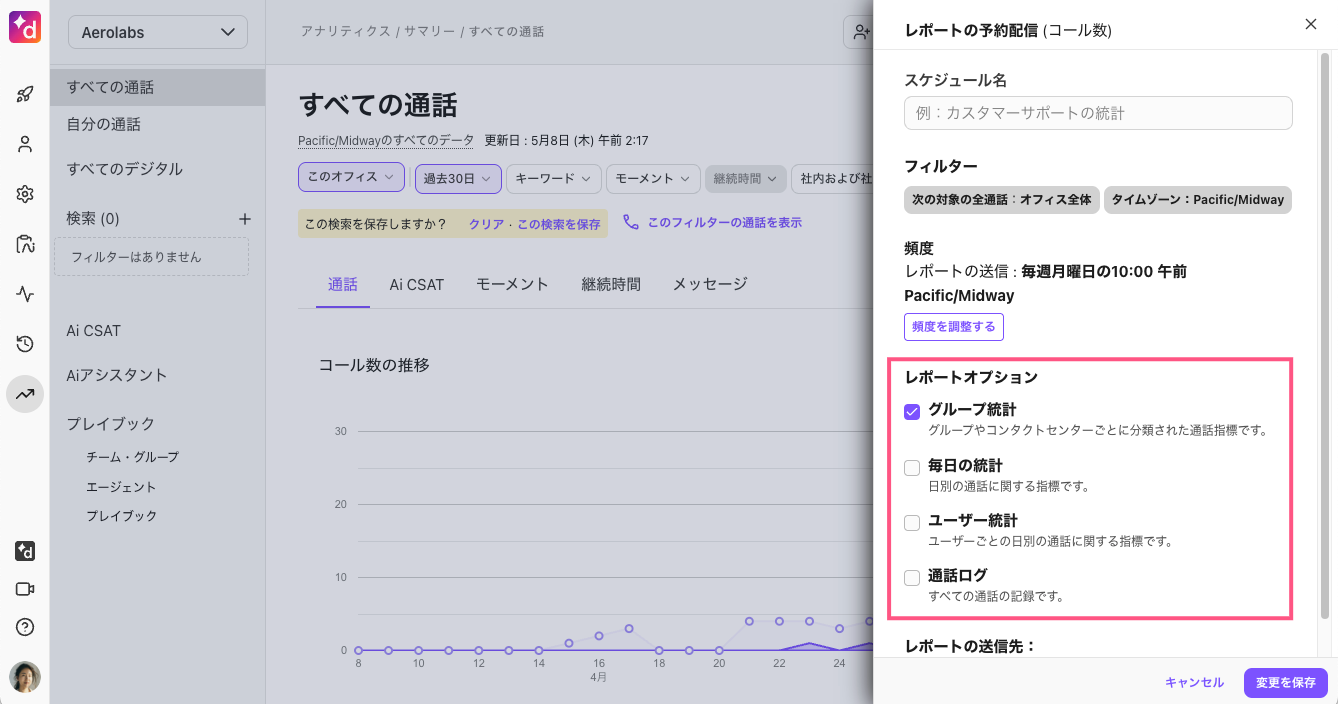The image size is (1338, 704).
Task: Open the 過去30日 date range dropdown
Action: click(458, 178)
